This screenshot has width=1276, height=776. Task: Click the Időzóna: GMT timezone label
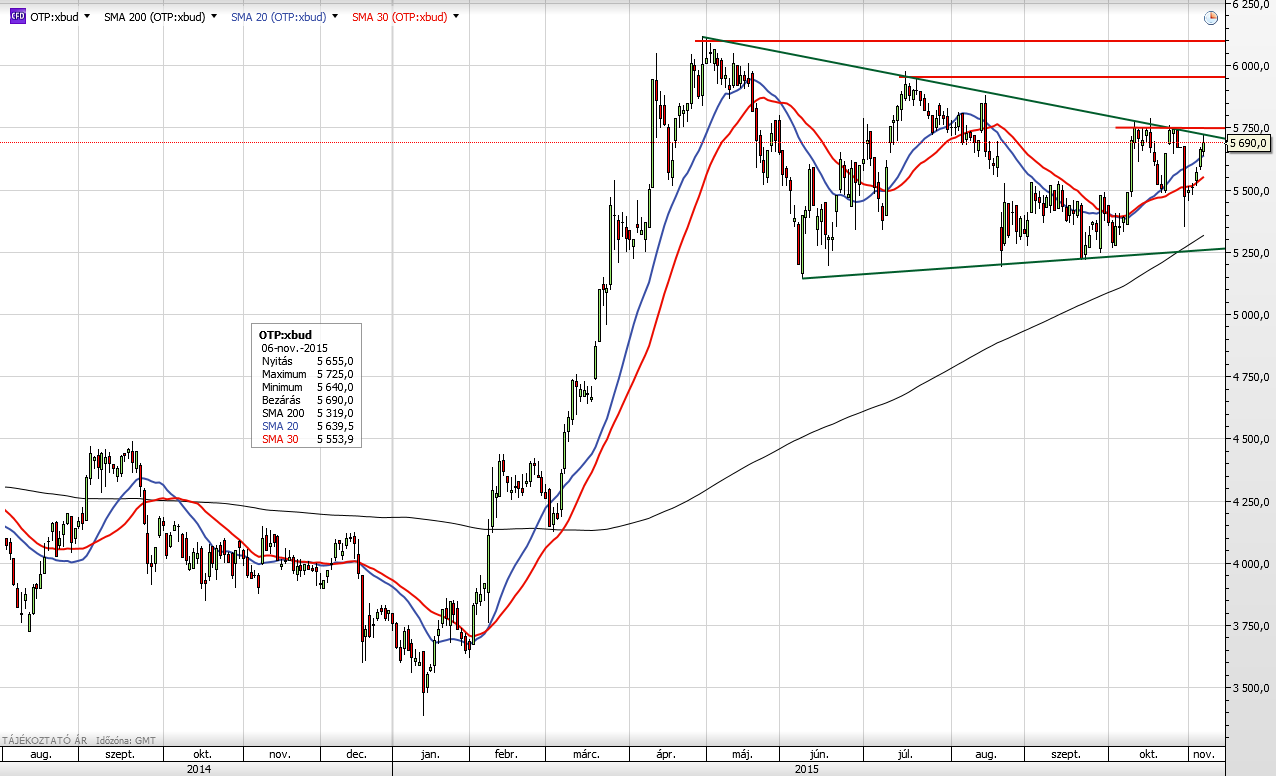pyautogui.click(x=127, y=740)
